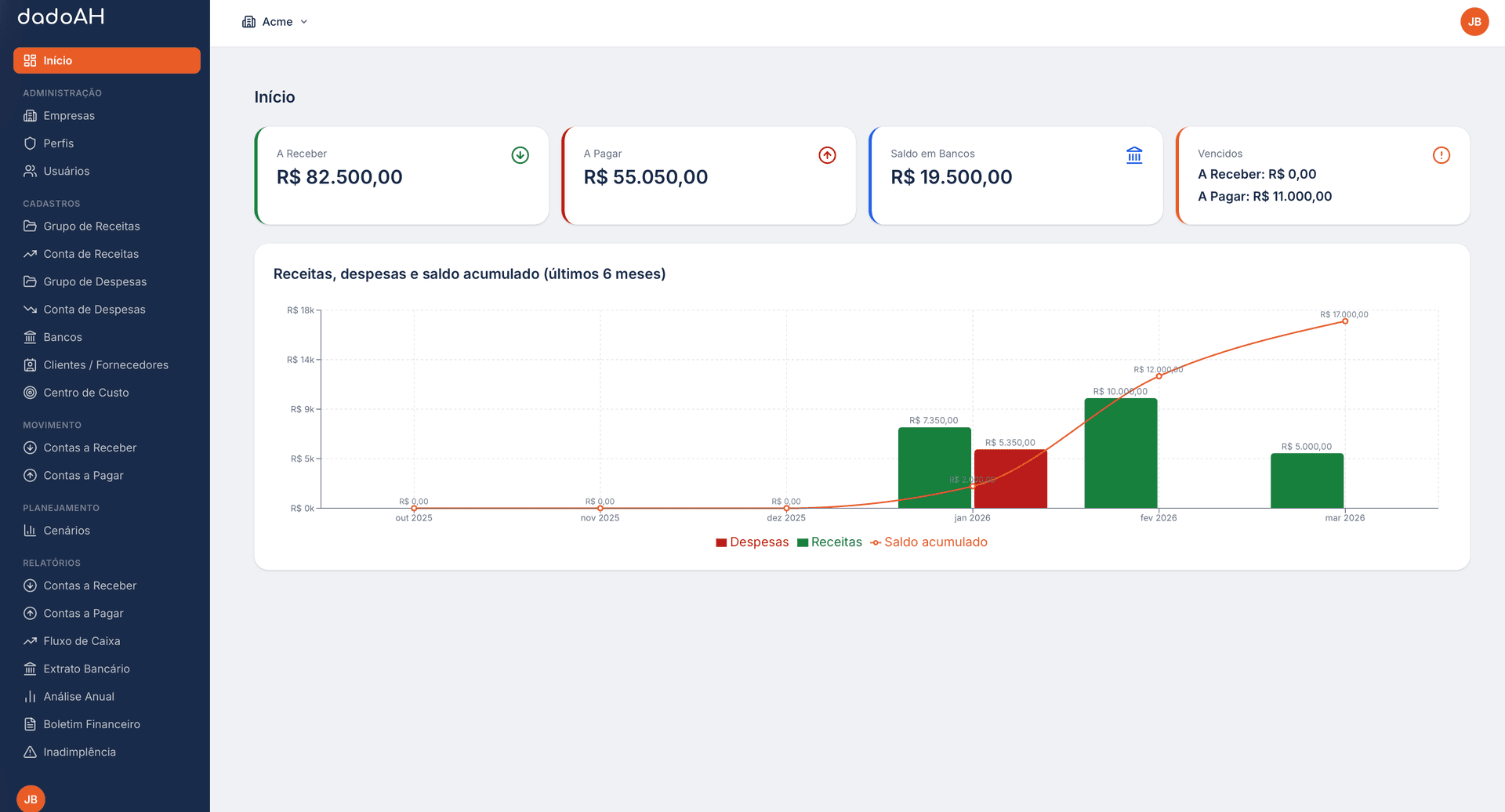Toggle Saldo acumulado line in legend
Viewport: 1505px width, 812px height.
click(x=929, y=542)
